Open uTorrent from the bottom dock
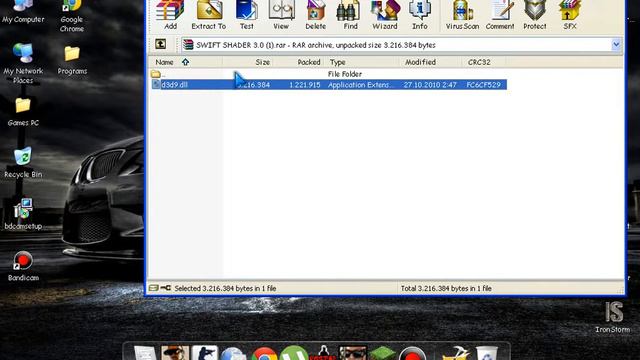 pyautogui.click(x=293, y=353)
